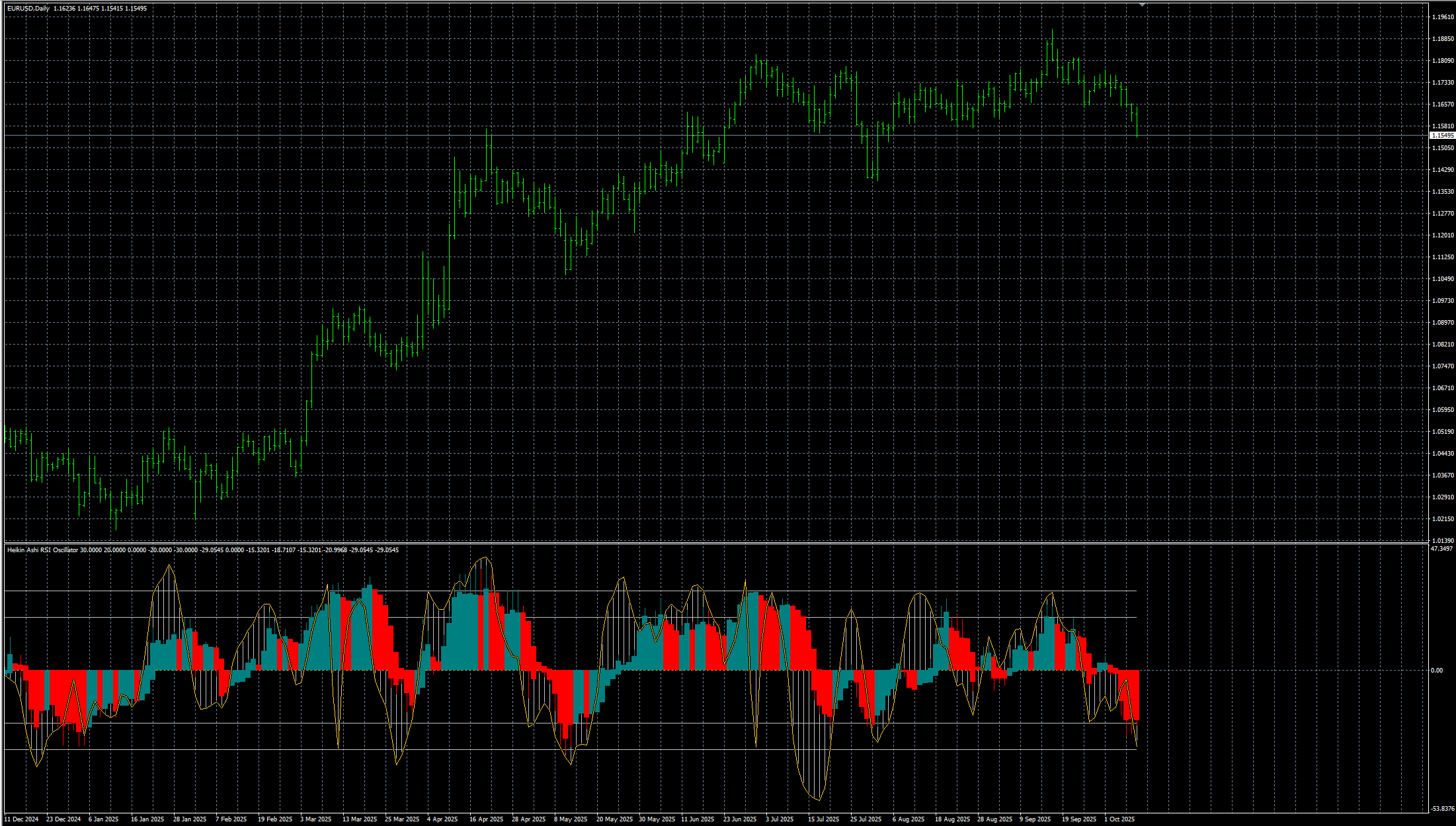Click the EURUSD,Daily chart title text
The width and height of the screenshot is (1456, 826).
pyautogui.click(x=28, y=9)
